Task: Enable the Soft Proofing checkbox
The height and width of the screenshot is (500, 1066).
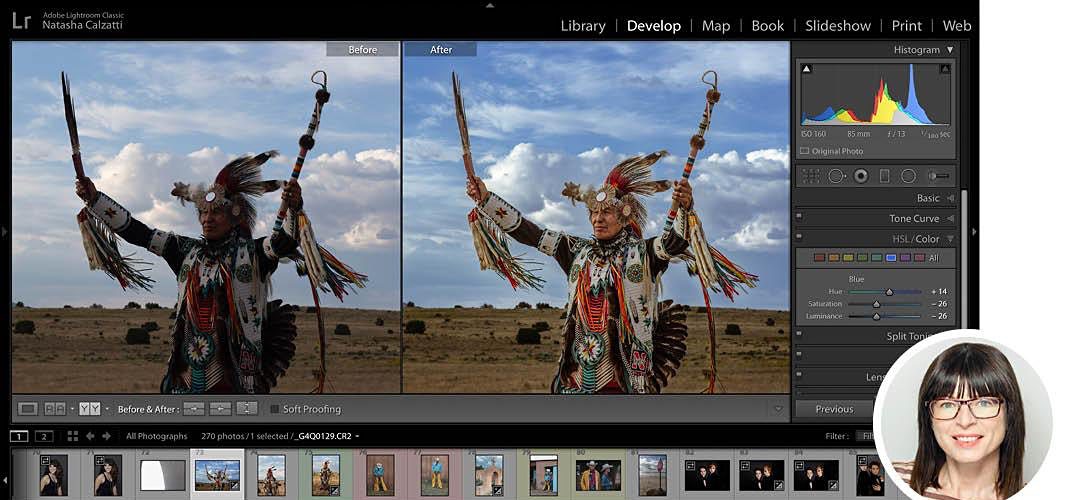Action: point(275,409)
